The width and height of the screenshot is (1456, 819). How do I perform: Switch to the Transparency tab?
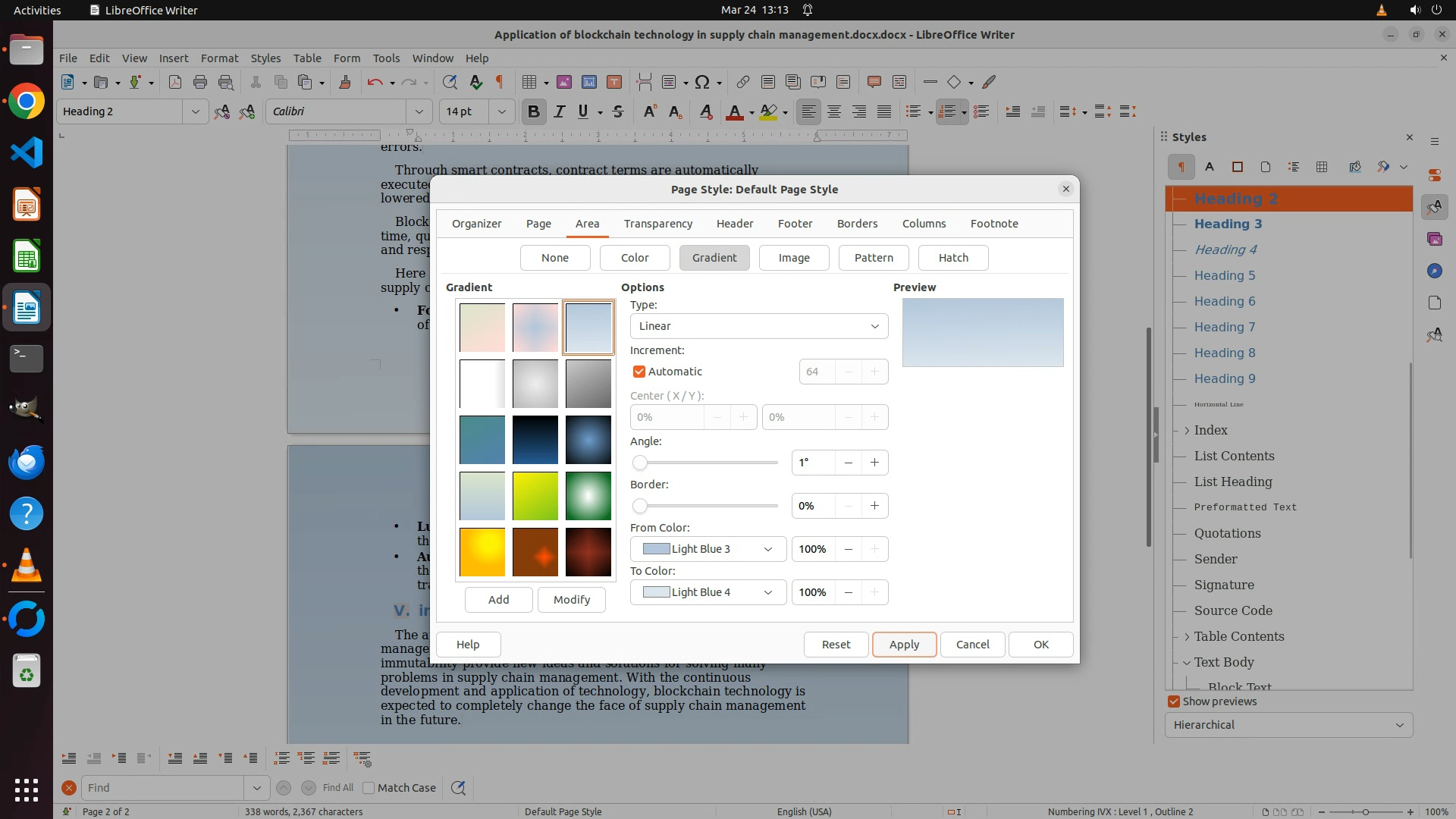click(x=657, y=224)
